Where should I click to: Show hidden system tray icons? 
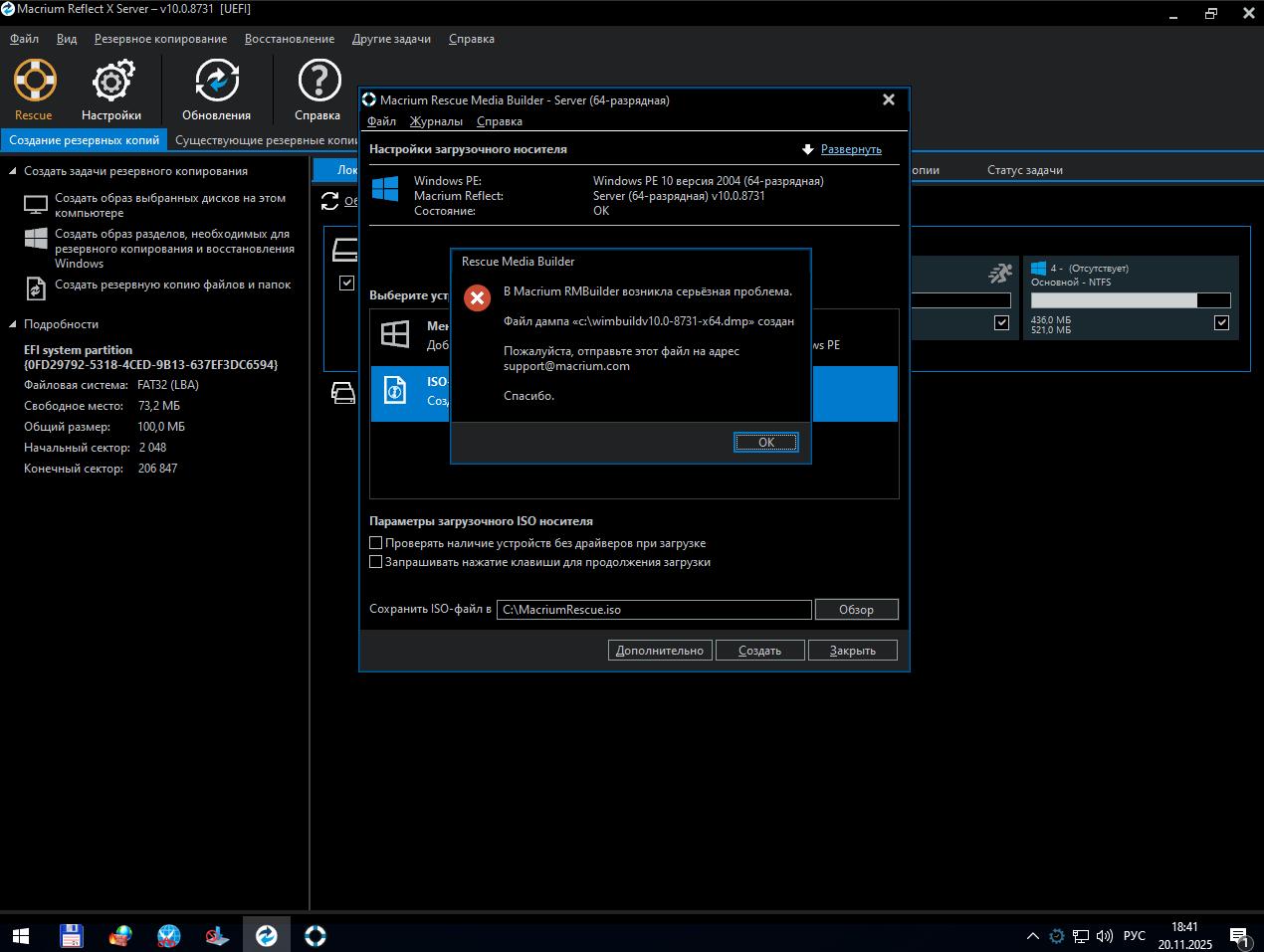(1032, 936)
